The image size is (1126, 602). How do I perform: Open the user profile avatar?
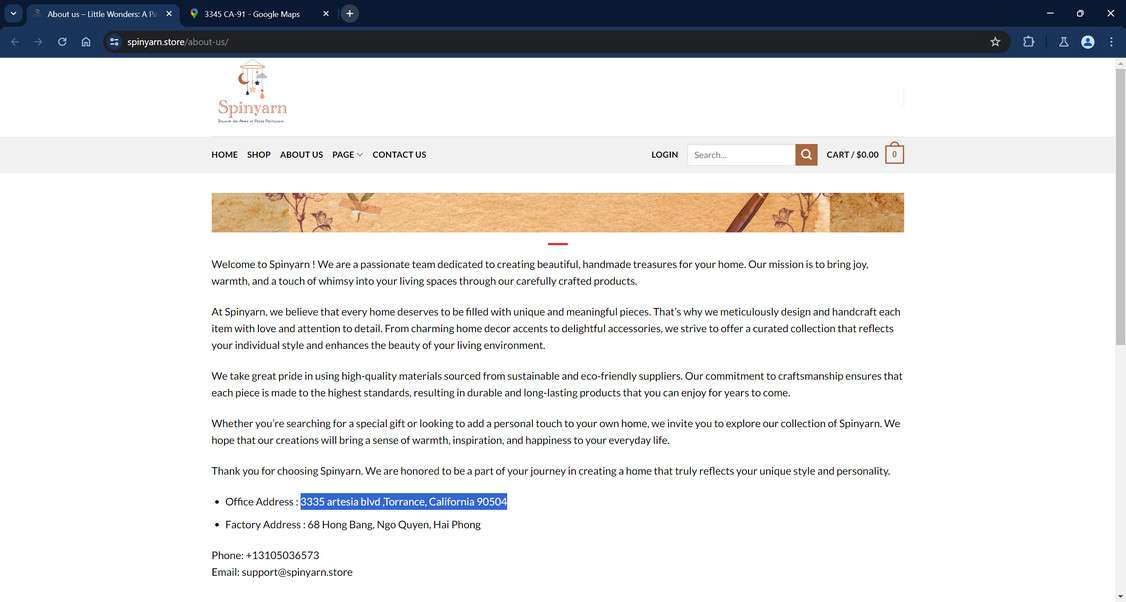coord(1087,42)
